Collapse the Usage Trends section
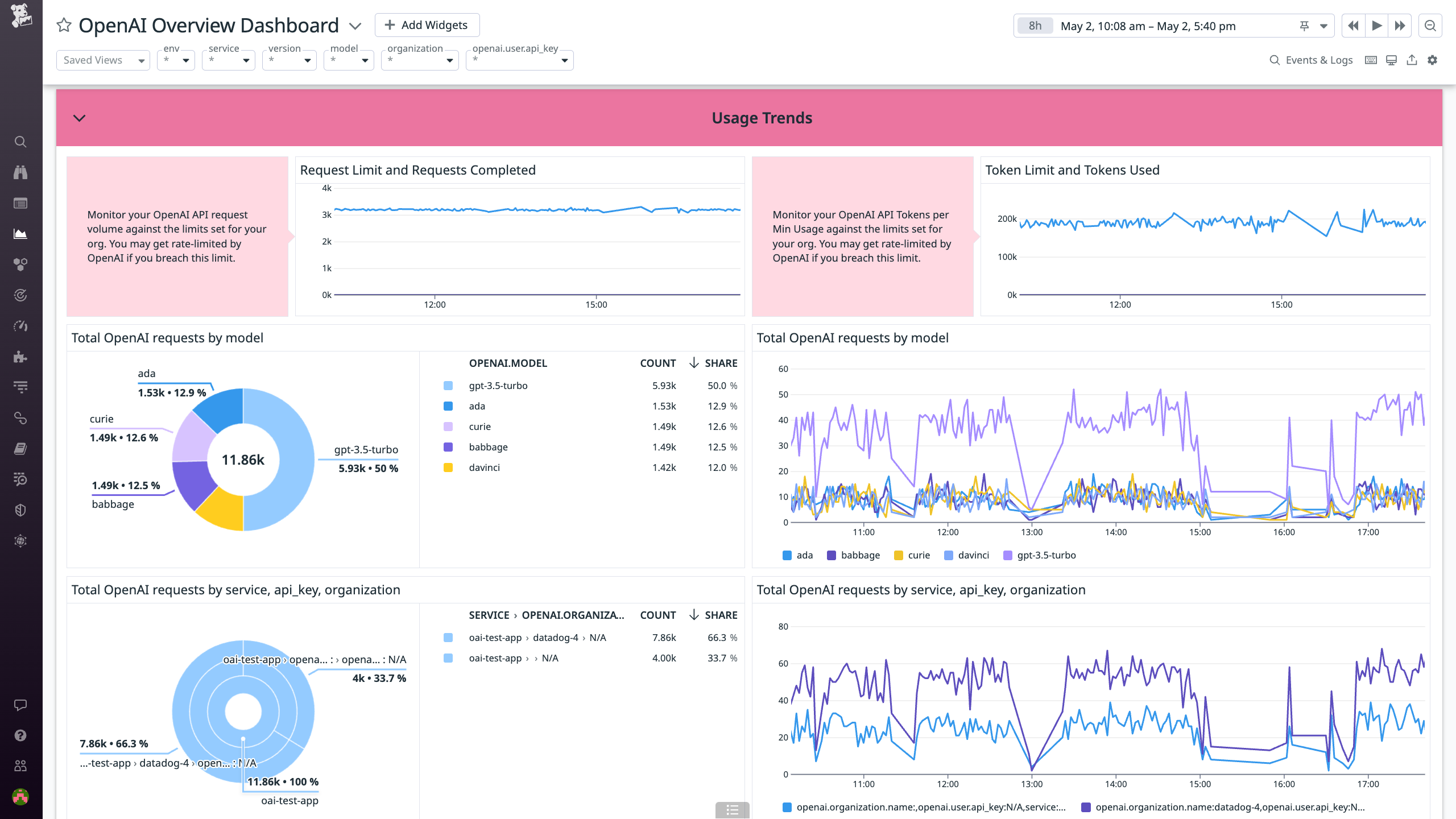The width and height of the screenshot is (1456, 819). [79, 118]
